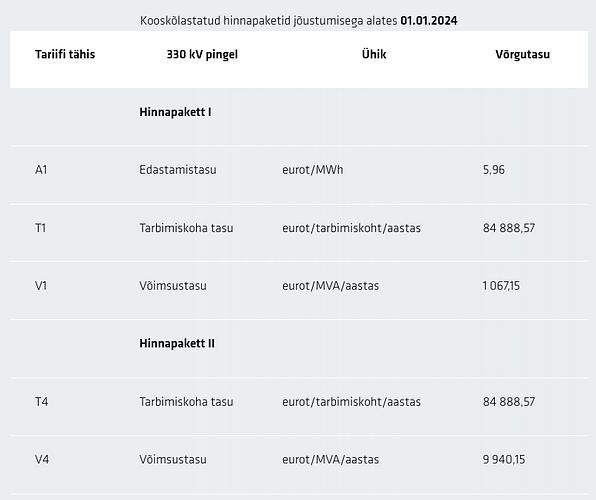Click the eurot/MWh unit cell
This screenshot has width=596, height=500.
pyautogui.click(x=312, y=170)
